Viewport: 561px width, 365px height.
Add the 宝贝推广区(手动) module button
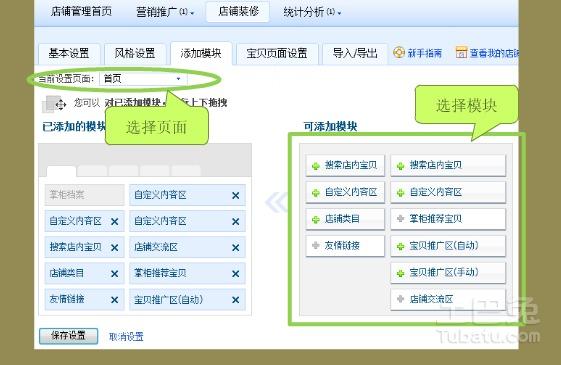click(448, 273)
